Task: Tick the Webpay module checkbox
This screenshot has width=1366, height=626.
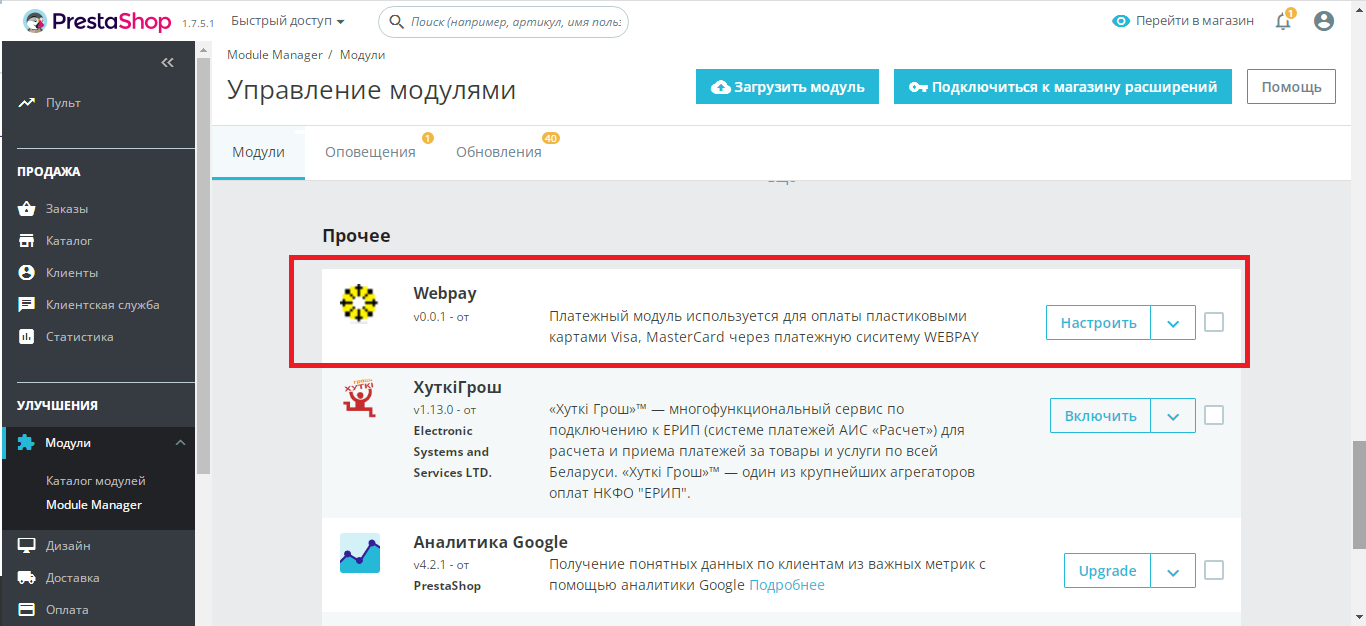Action: pos(1214,322)
